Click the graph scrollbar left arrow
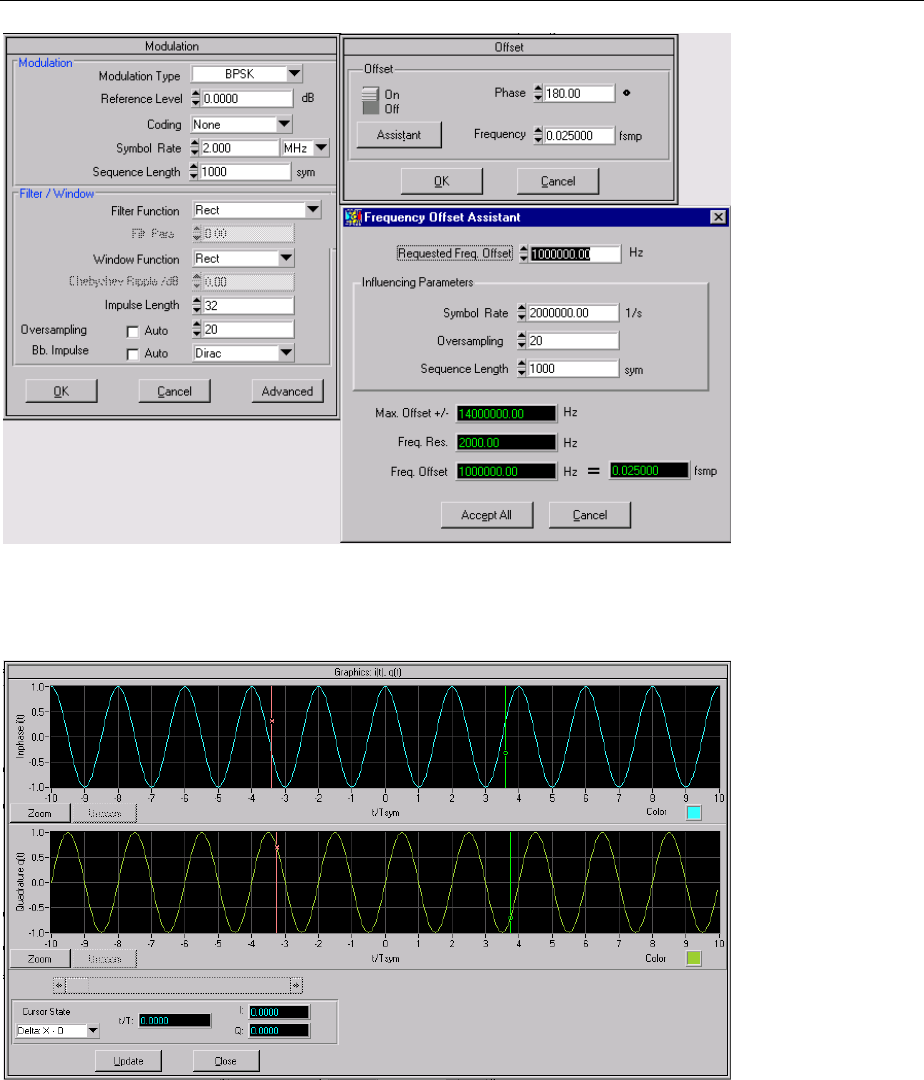924x1080 pixels. pos(59,985)
